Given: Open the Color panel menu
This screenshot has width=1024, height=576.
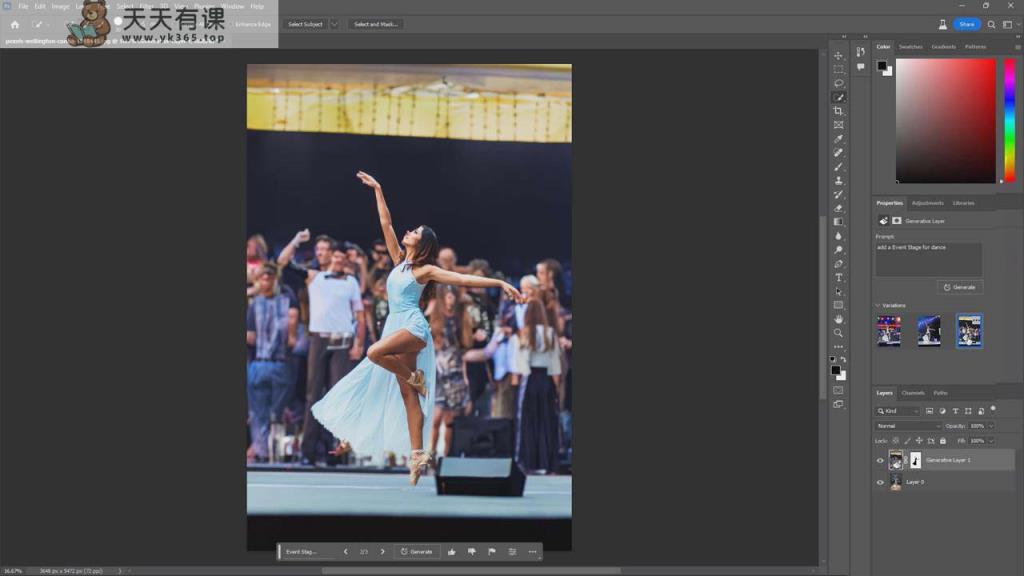Looking at the screenshot, I should pyautogui.click(x=1017, y=47).
